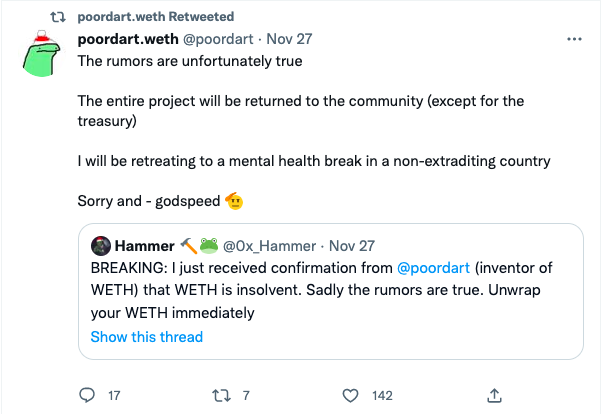Screen dimensions: 603x414
Task: Like the tweet with heart icon
Action: [350, 395]
